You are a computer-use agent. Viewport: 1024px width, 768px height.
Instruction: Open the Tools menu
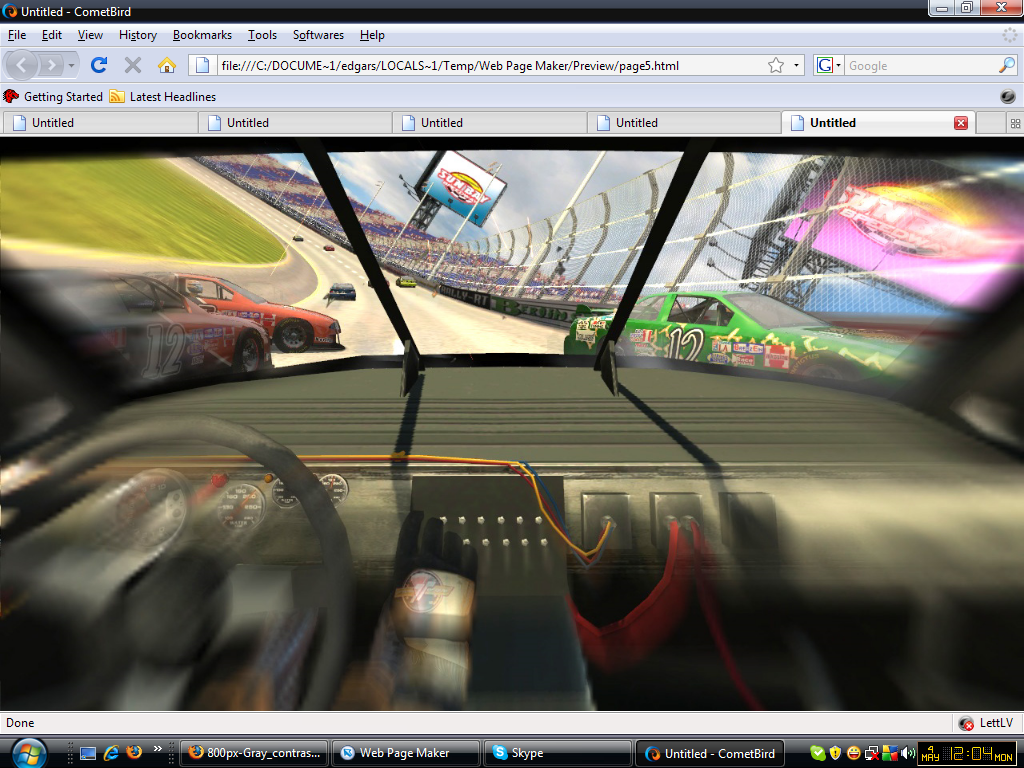(x=263, y=35)
